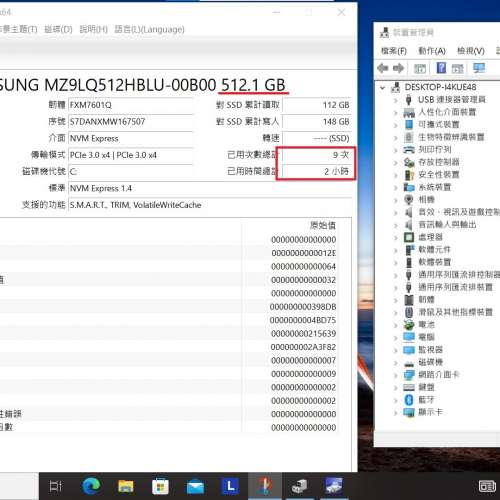The image size is (500, 500).
Task: Click the Back arrow in Device Manager toolbar
Action: 383,68
